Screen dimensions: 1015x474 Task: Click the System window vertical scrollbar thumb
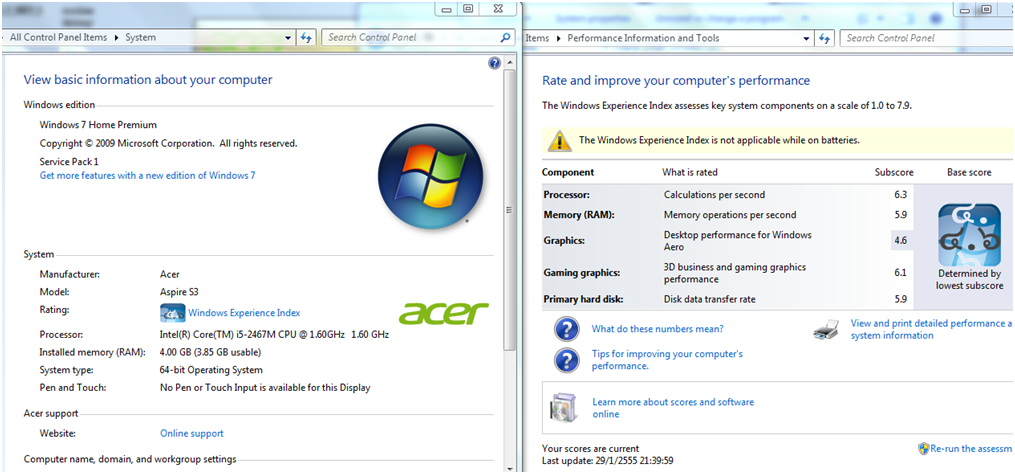coord(509,210)
